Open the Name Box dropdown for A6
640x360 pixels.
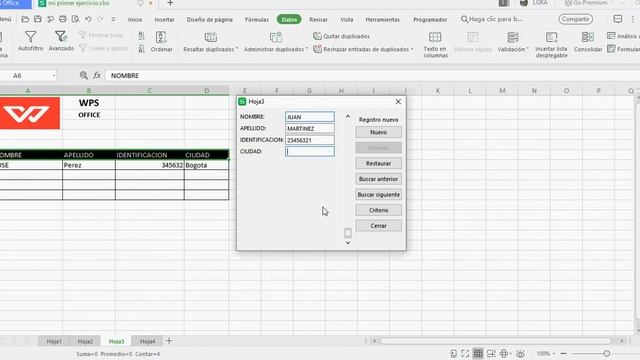pyautogui.click(x=53, y=76)
